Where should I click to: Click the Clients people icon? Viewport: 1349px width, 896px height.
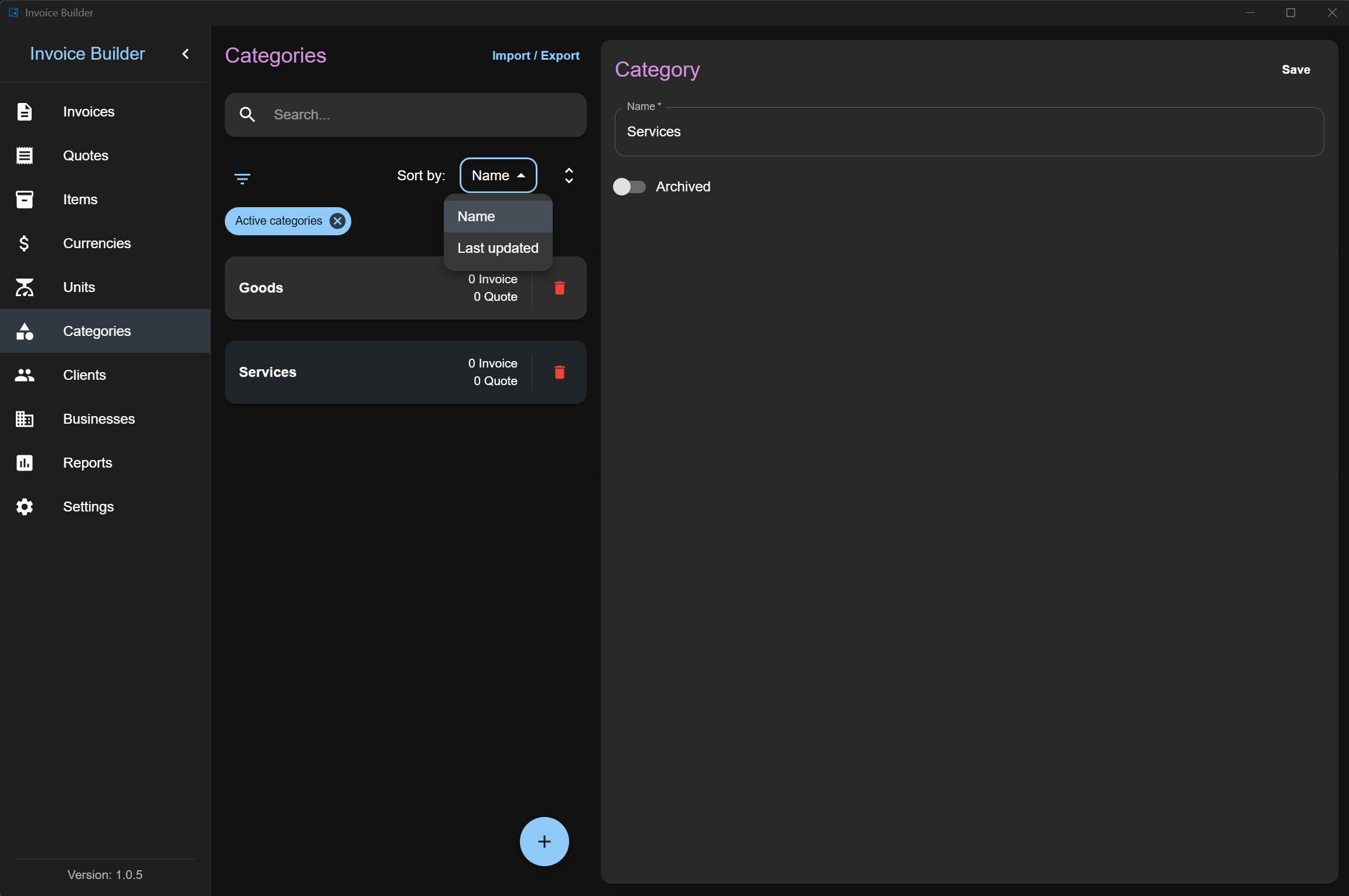coord(24,375)
